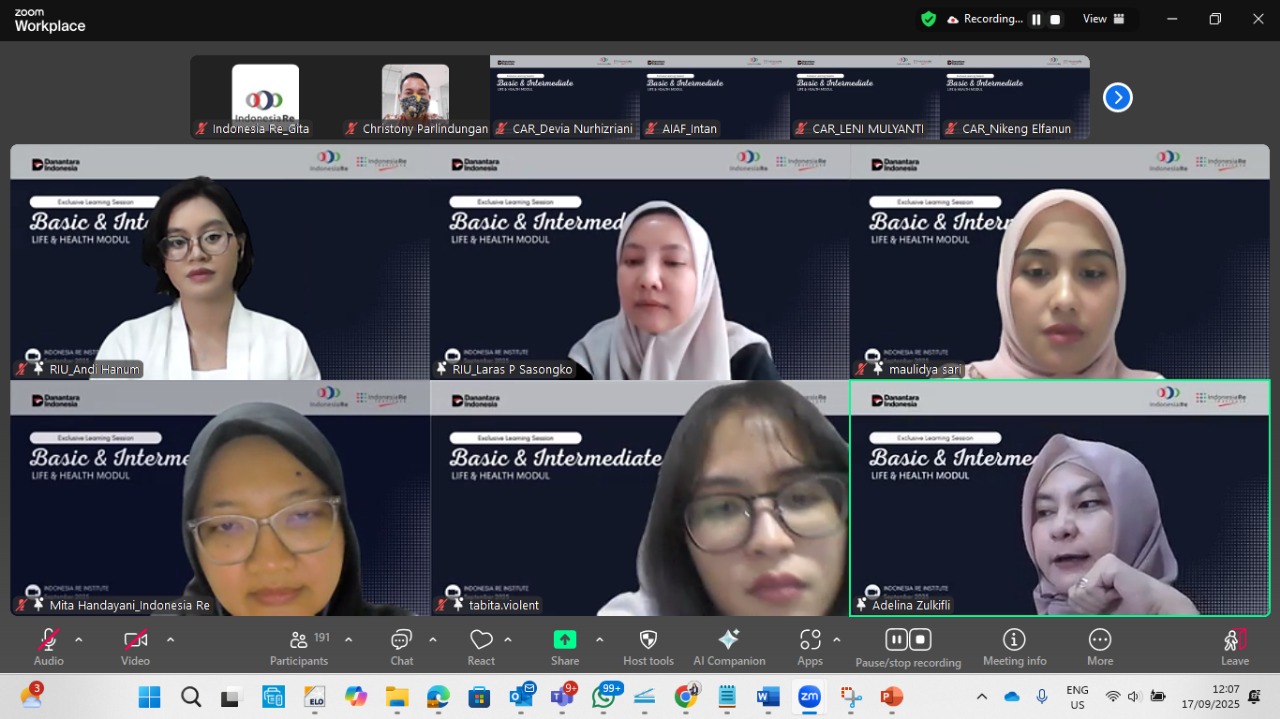Expand video options arrow next to Video
This screenshot has height=719, width=1280.
[170, 640]
